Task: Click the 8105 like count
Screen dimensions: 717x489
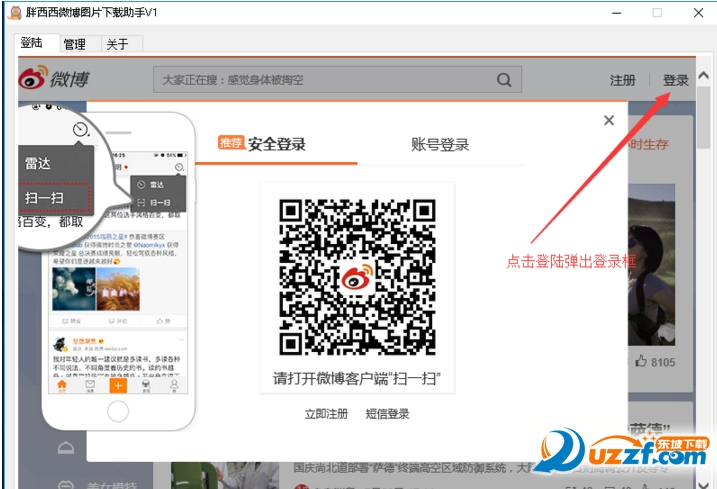Action: [x=663, y=362]
